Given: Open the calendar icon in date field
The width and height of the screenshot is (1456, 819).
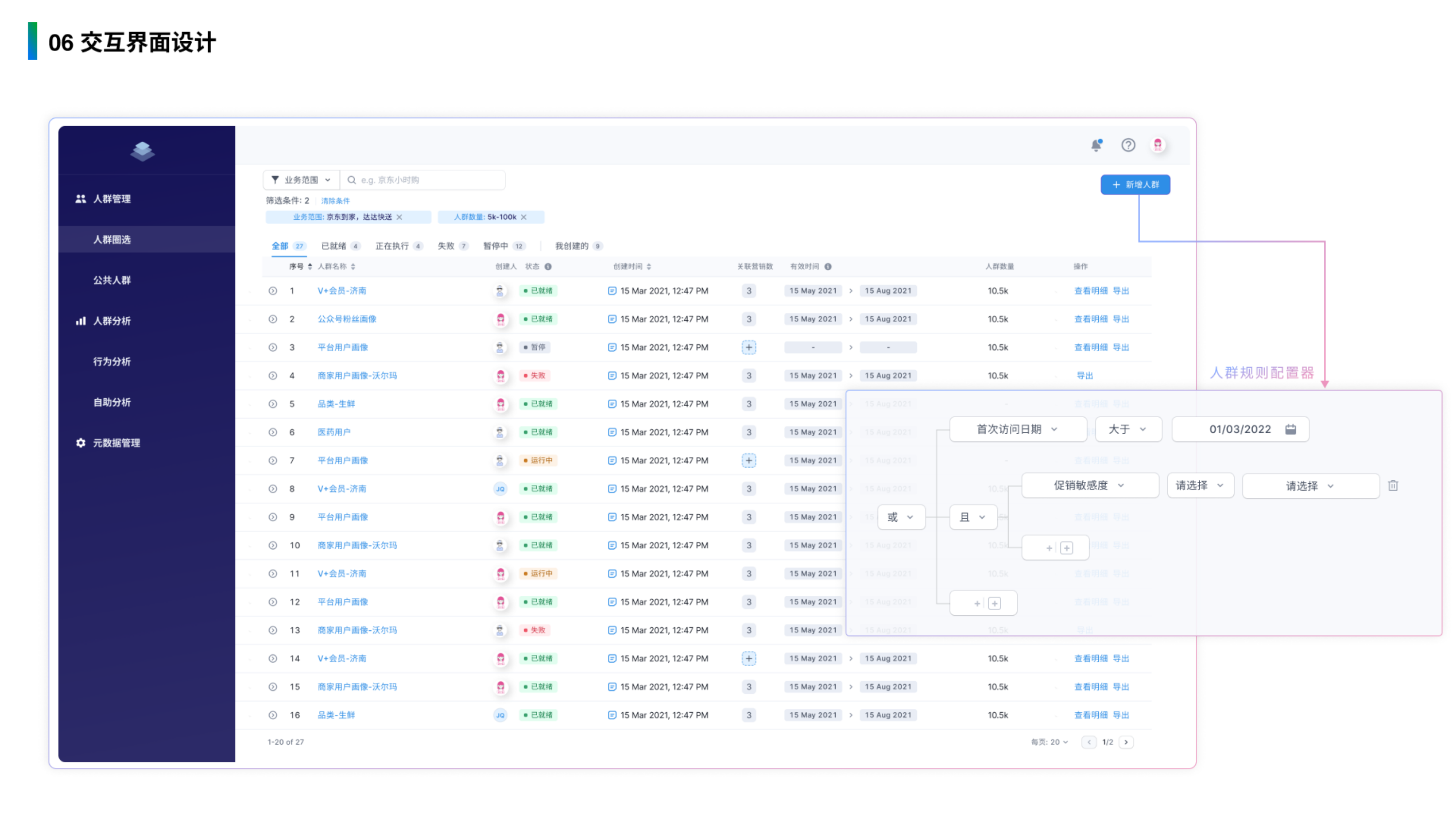Looking at the screenshot, I should tap(1291, 429).
